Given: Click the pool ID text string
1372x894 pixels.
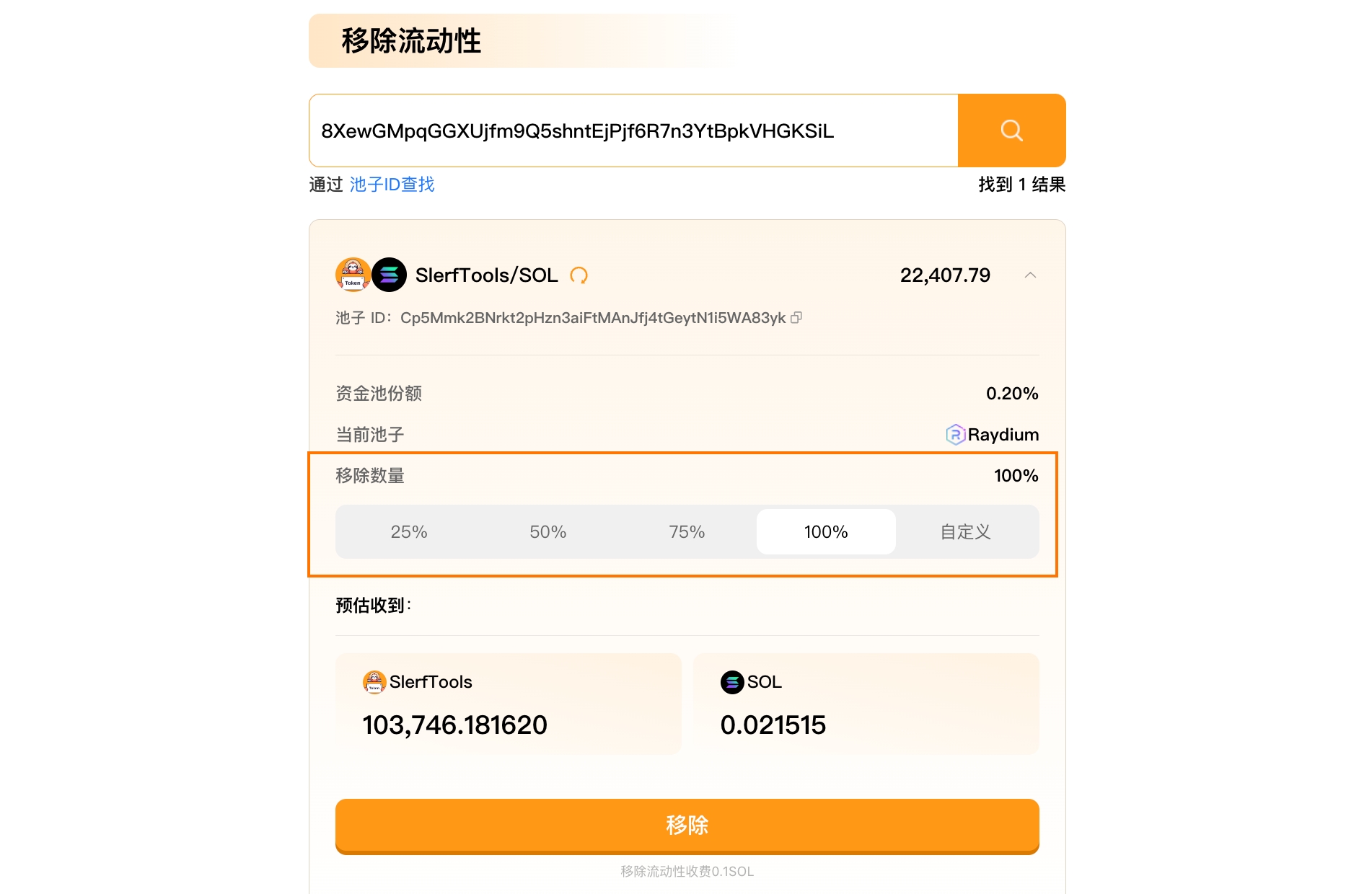Looking at the screenshot, I should click(x=592, y=318).
